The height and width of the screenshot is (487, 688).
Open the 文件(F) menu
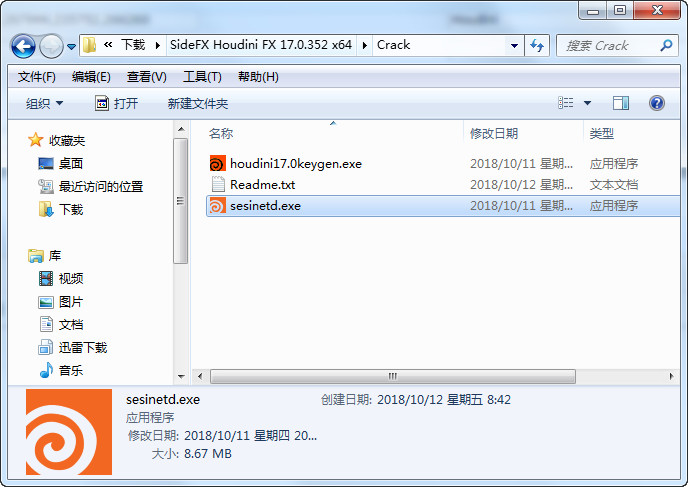click(x=37, y=77)
